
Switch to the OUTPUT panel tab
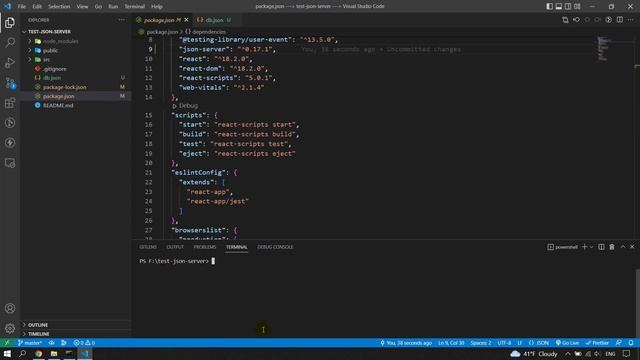coord(175,247)
